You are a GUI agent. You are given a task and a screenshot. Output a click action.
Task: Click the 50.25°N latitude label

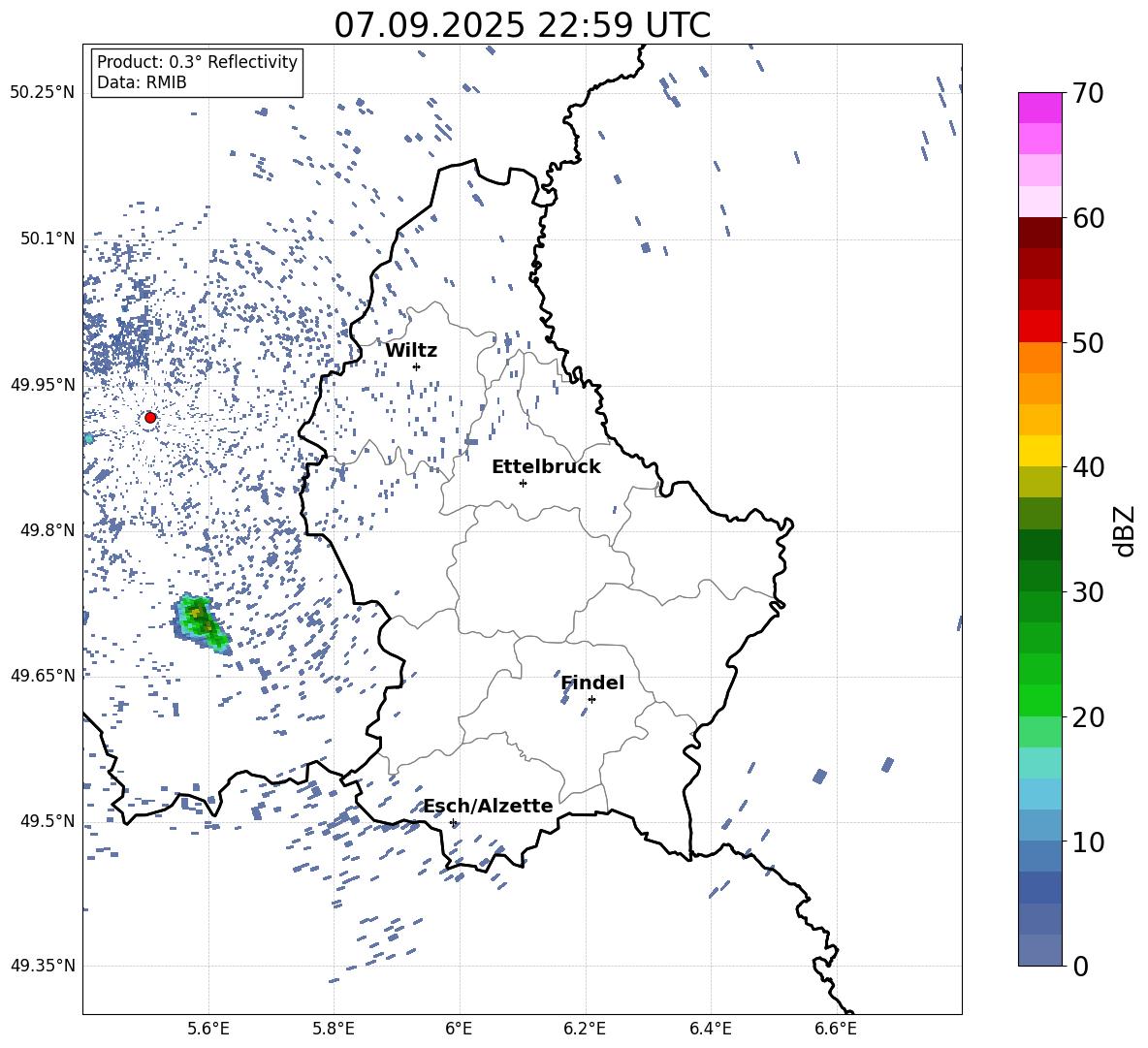click(x=43, y=93)
